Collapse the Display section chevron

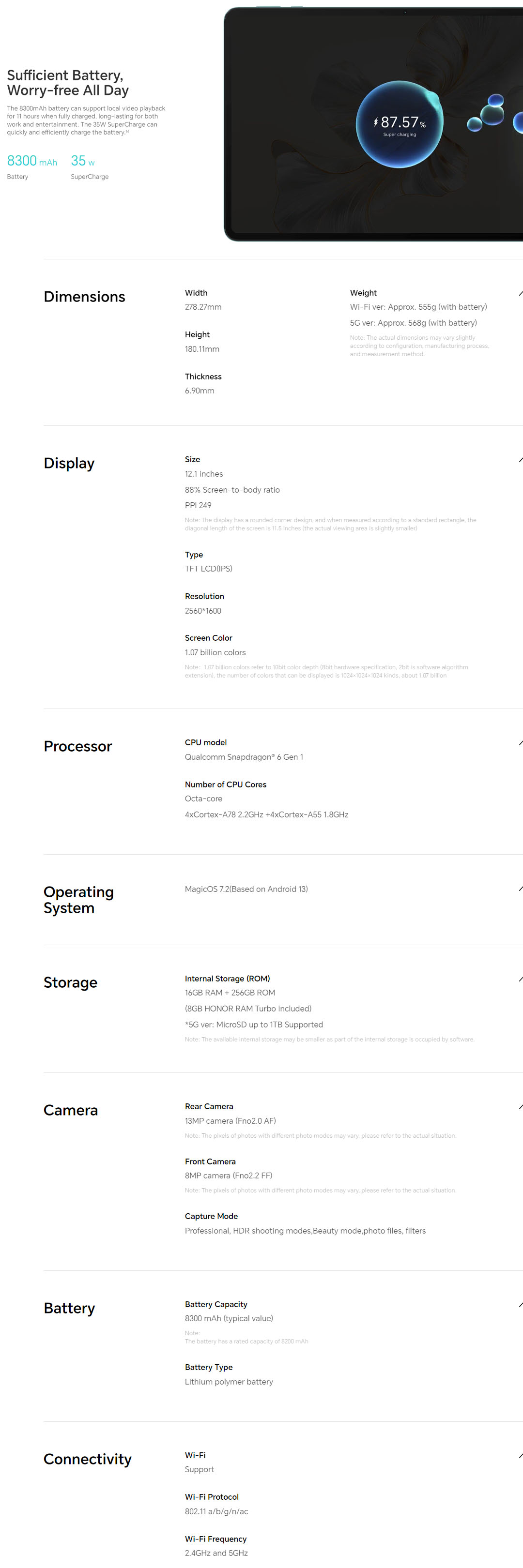tap(520, 460)
